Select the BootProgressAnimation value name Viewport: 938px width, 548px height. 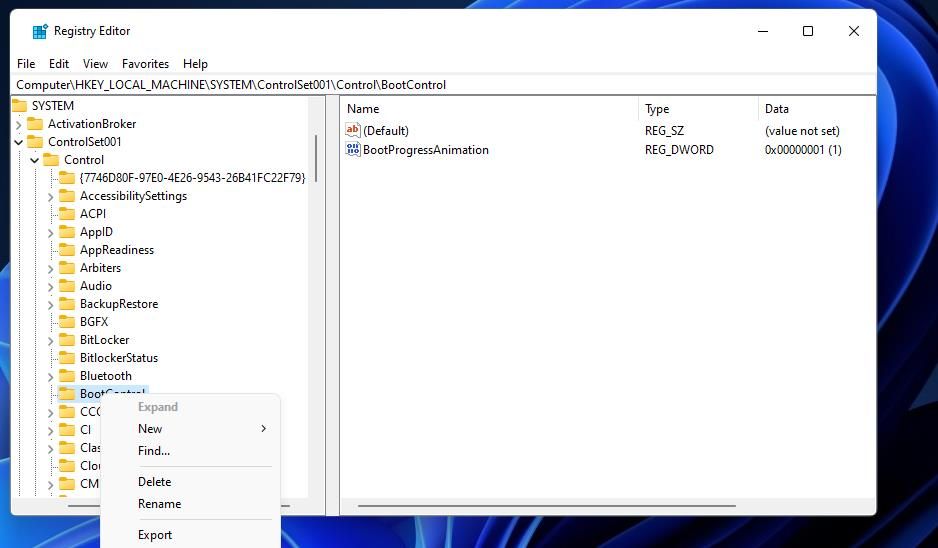pos(426,150)
